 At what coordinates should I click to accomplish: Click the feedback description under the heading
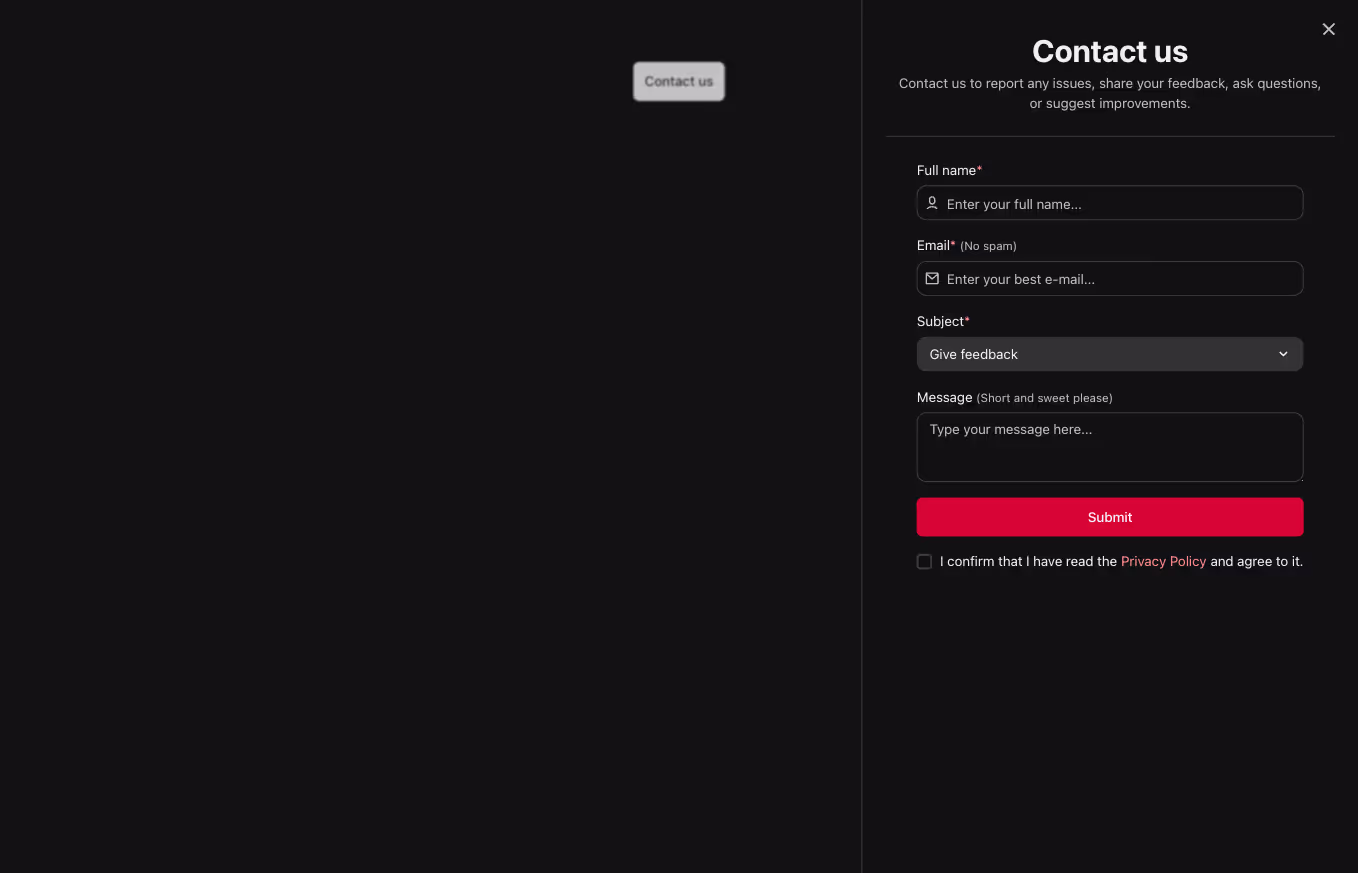tap(1110, 93)
